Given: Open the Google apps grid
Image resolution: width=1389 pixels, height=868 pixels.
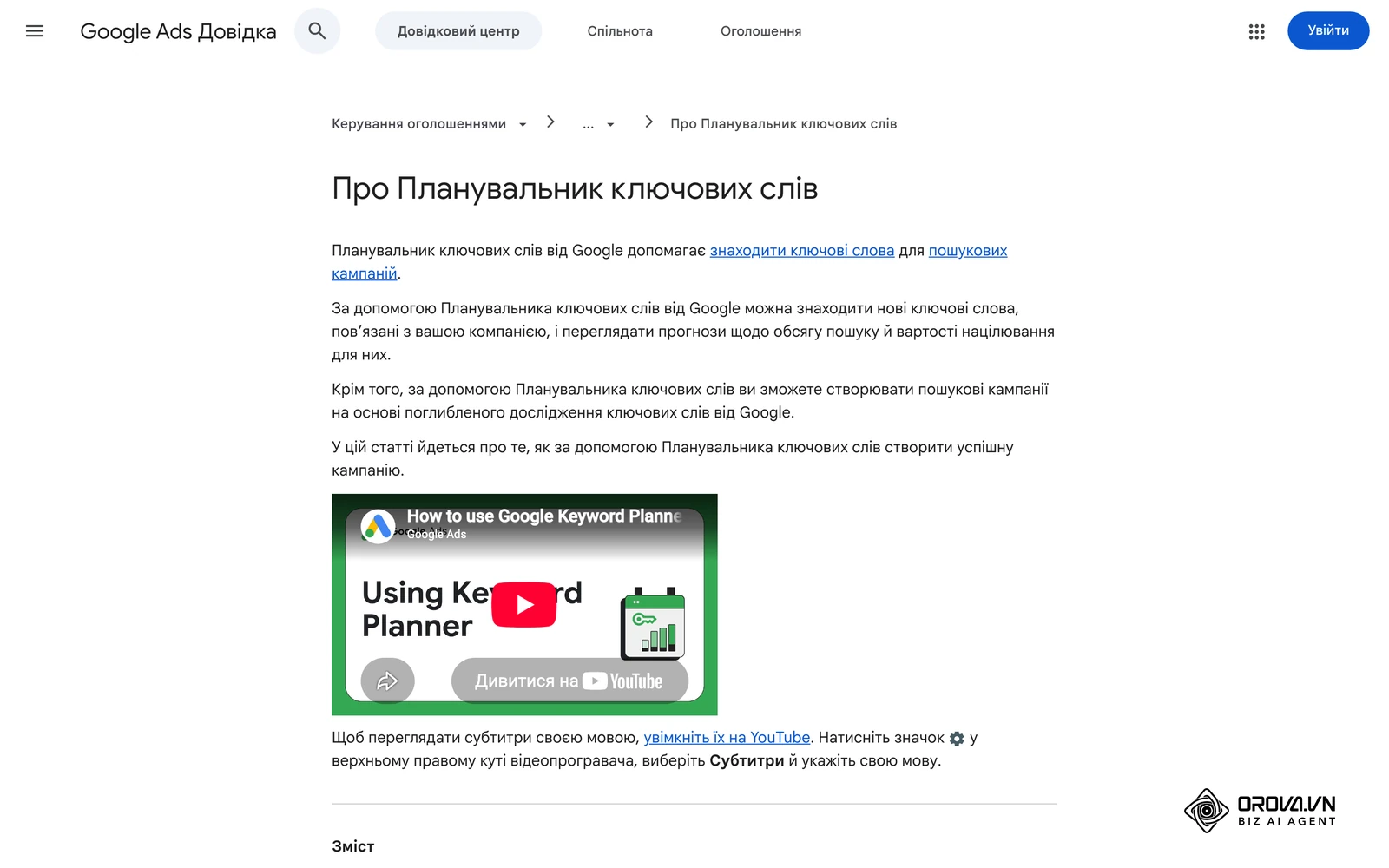Looking at the screenshot, I should point(1256,31).
